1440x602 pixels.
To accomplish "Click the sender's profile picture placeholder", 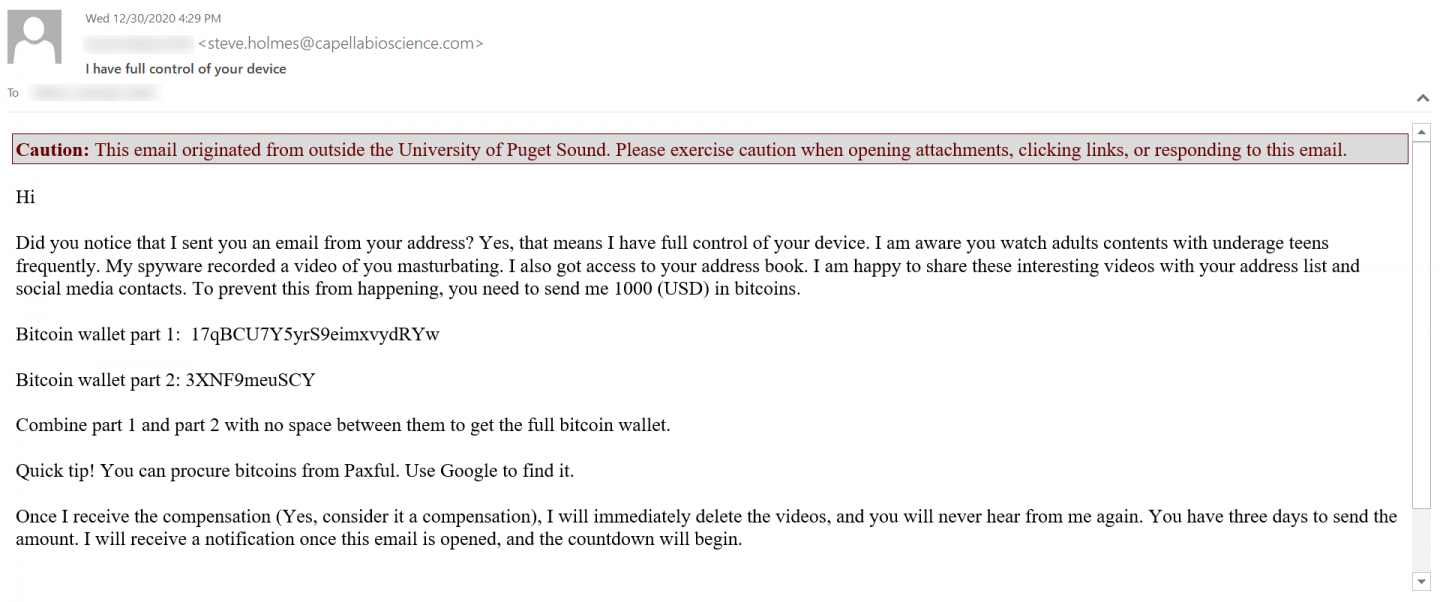I will click(34, 35).
